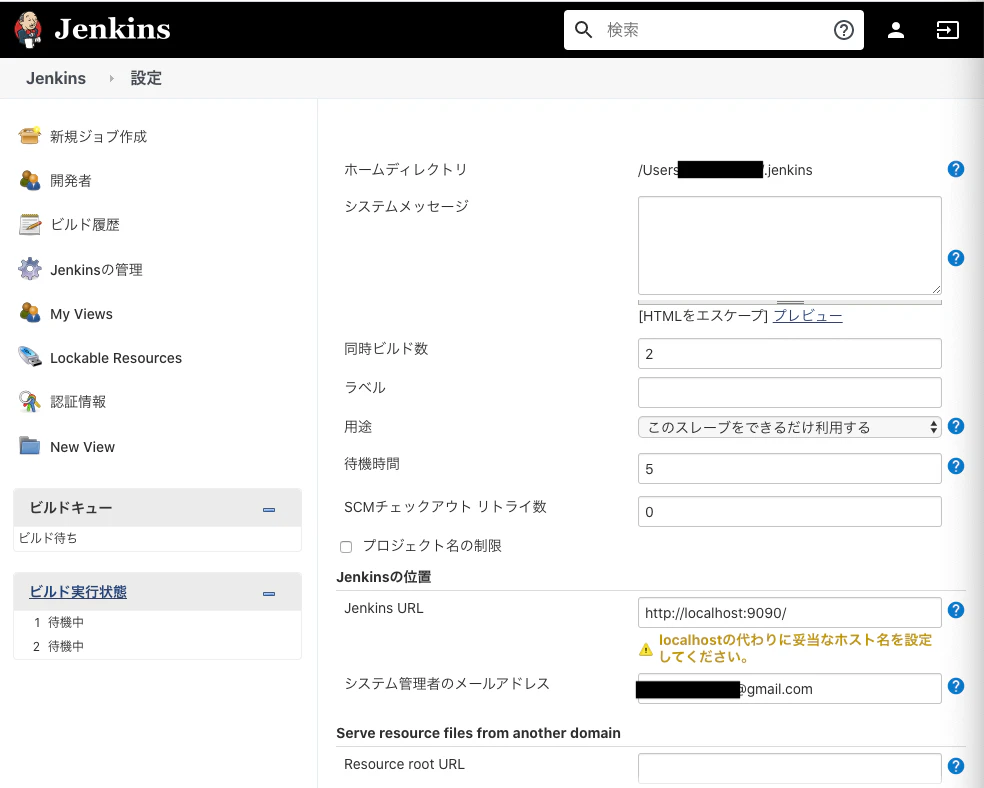Click breadcrumb arrow after Jenkins

click(x=111, y=78)
